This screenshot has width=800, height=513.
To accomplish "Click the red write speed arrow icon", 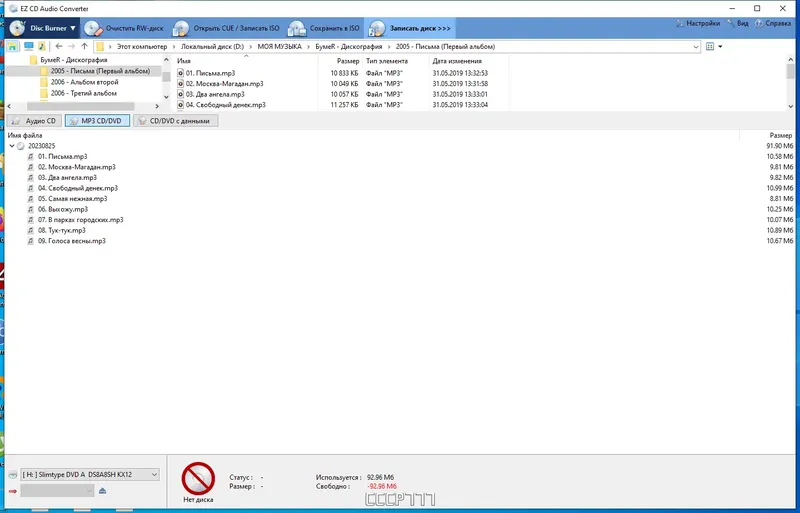I will (x=13, y=491).
